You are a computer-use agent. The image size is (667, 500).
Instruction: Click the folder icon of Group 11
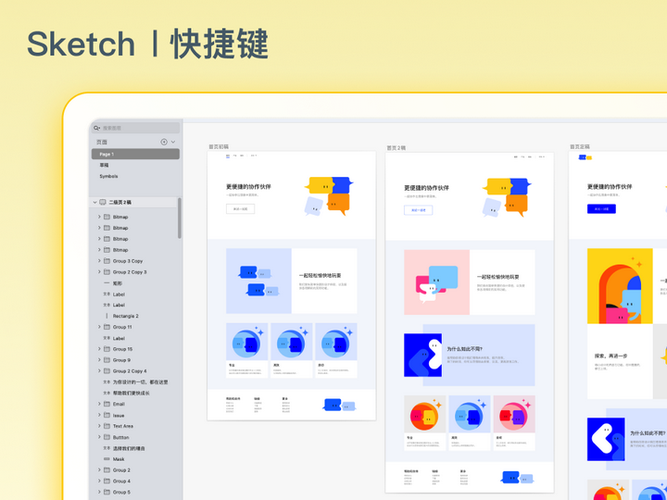pyautogui.click(x=107, y=327)
